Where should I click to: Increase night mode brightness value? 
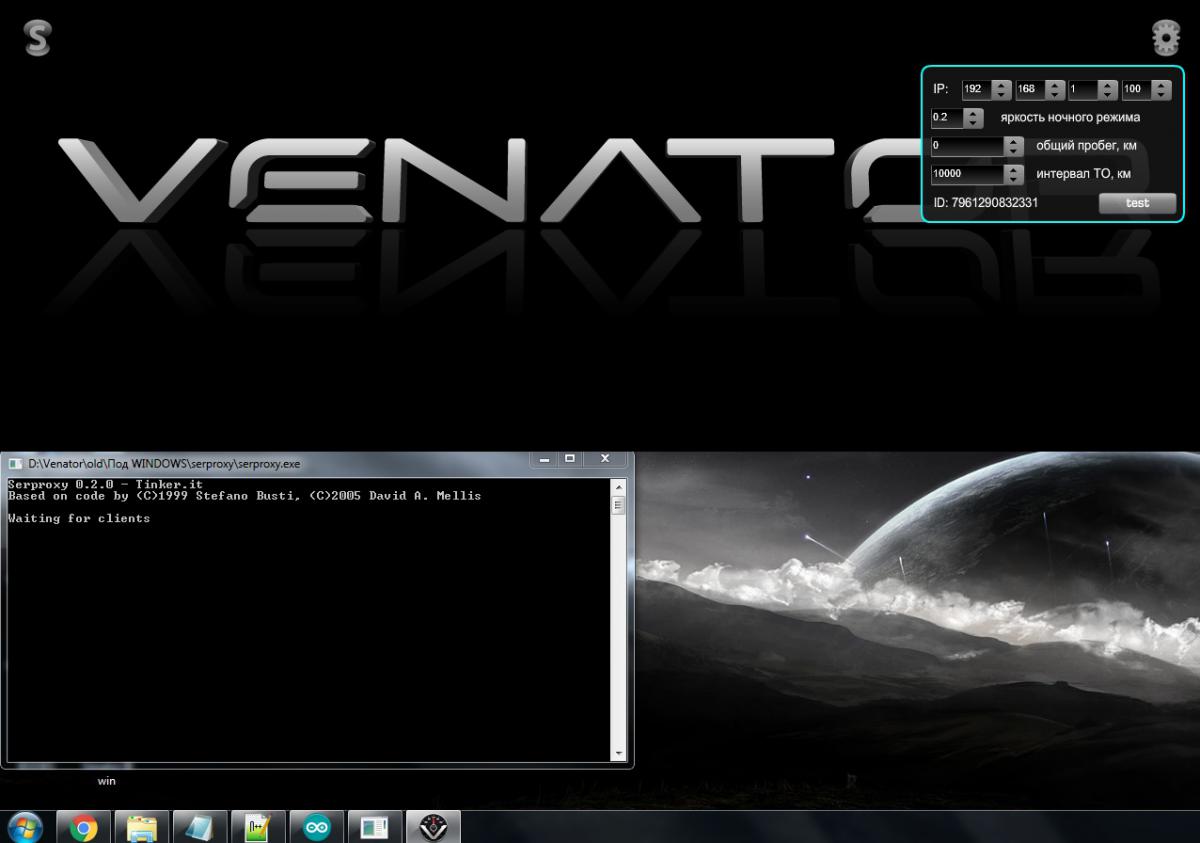[x=974, y=113]
